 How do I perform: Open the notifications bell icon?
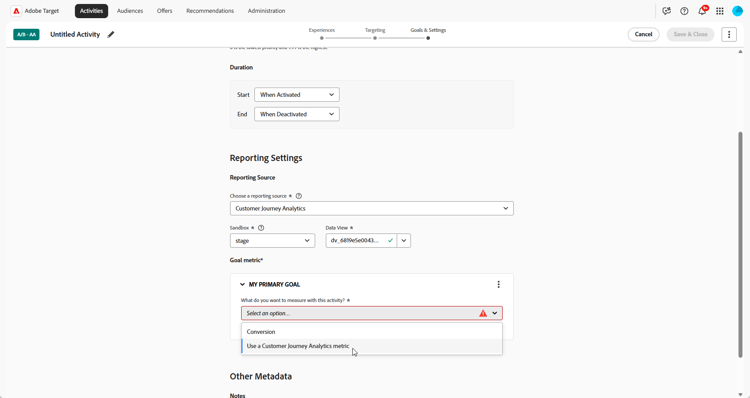[702, 11]
